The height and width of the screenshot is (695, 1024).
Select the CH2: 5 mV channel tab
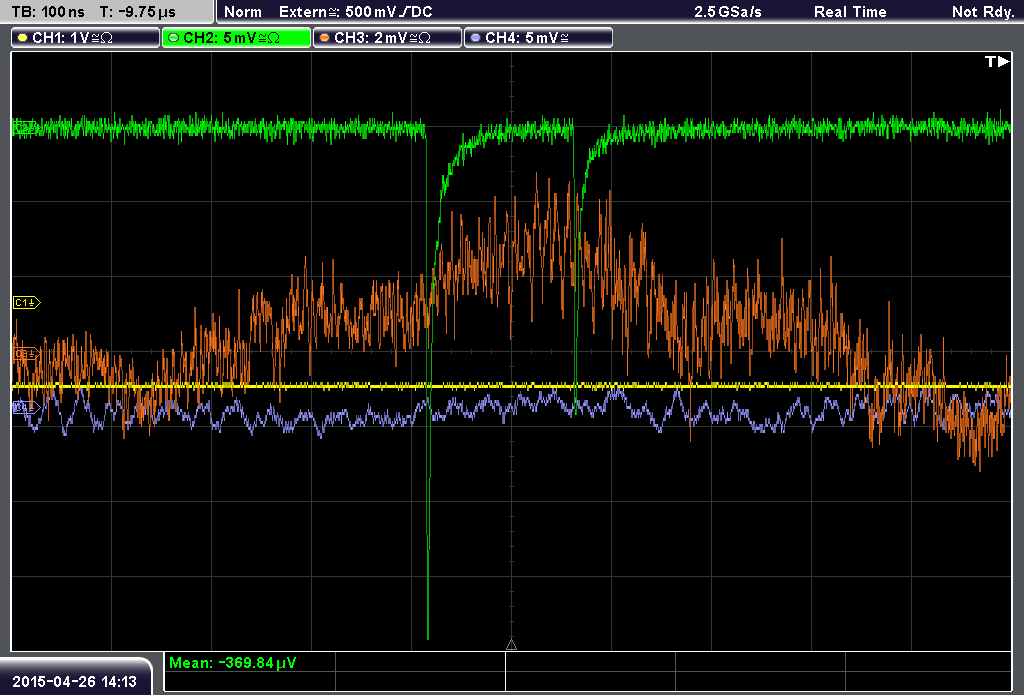pyautogui.click(x=236, y=38)
